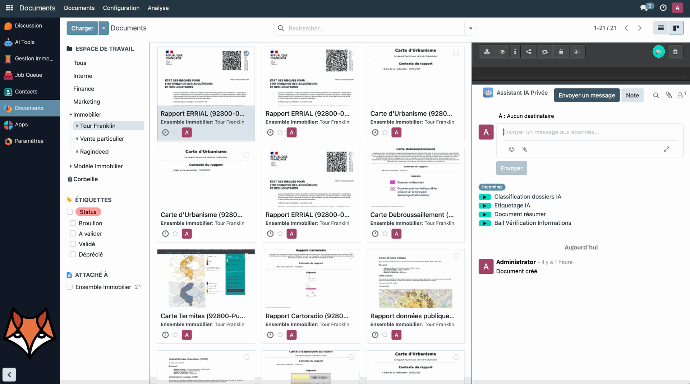
Task: Open activity clock on Carte Termites card
Action: coord(165,335)
